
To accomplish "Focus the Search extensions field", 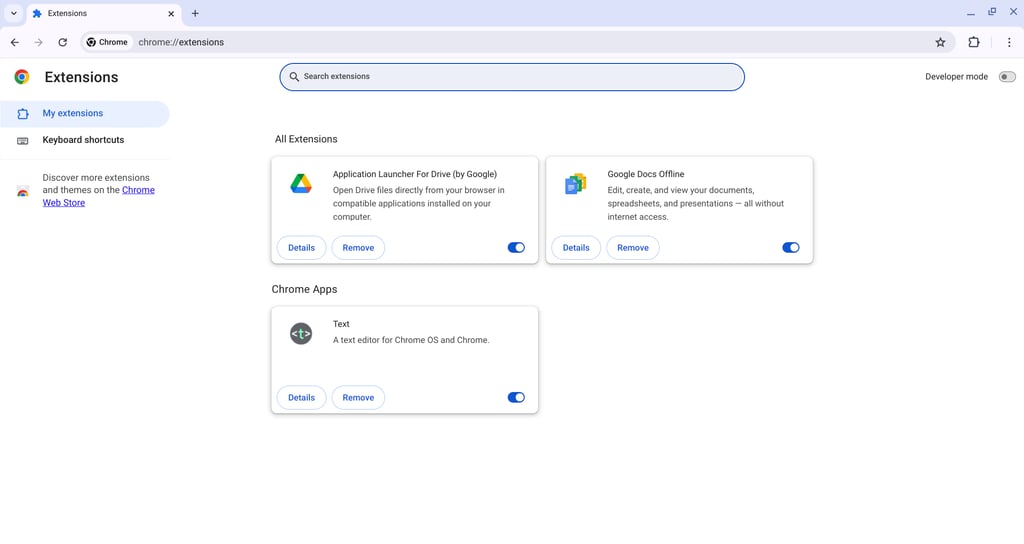I will [x=512, y=77].
